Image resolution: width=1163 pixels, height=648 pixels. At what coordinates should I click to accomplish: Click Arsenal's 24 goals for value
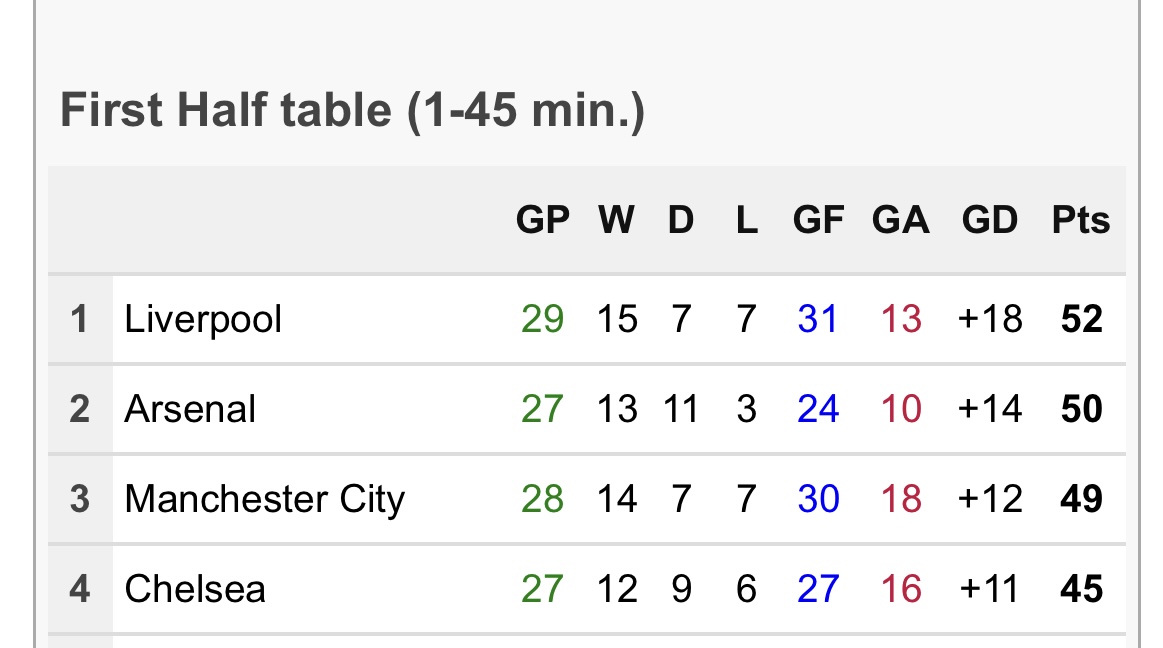(818, 409)
